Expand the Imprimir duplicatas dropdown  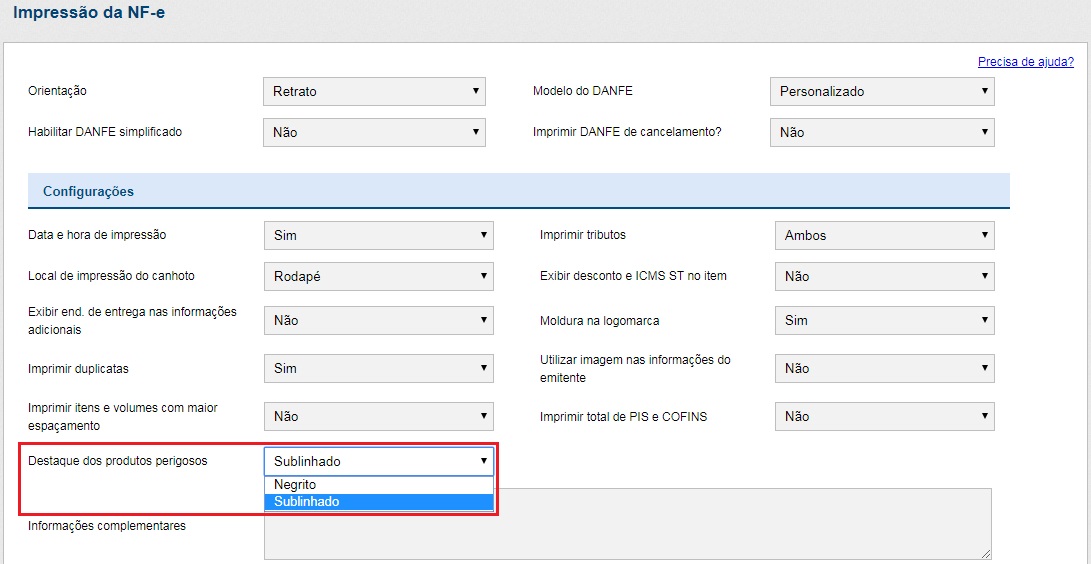point(378,368)
